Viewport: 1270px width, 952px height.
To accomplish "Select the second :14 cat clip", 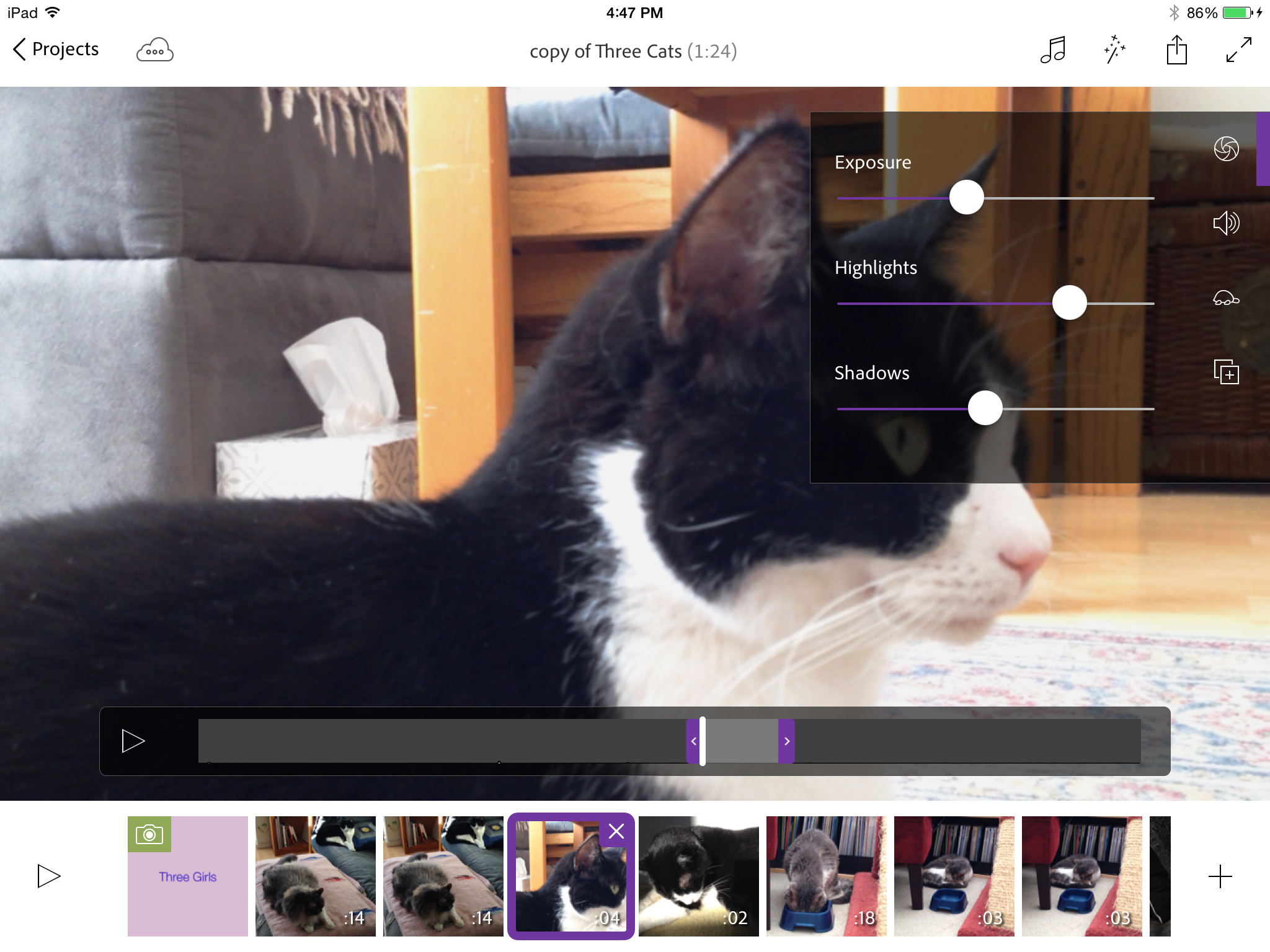I will 443,876.
